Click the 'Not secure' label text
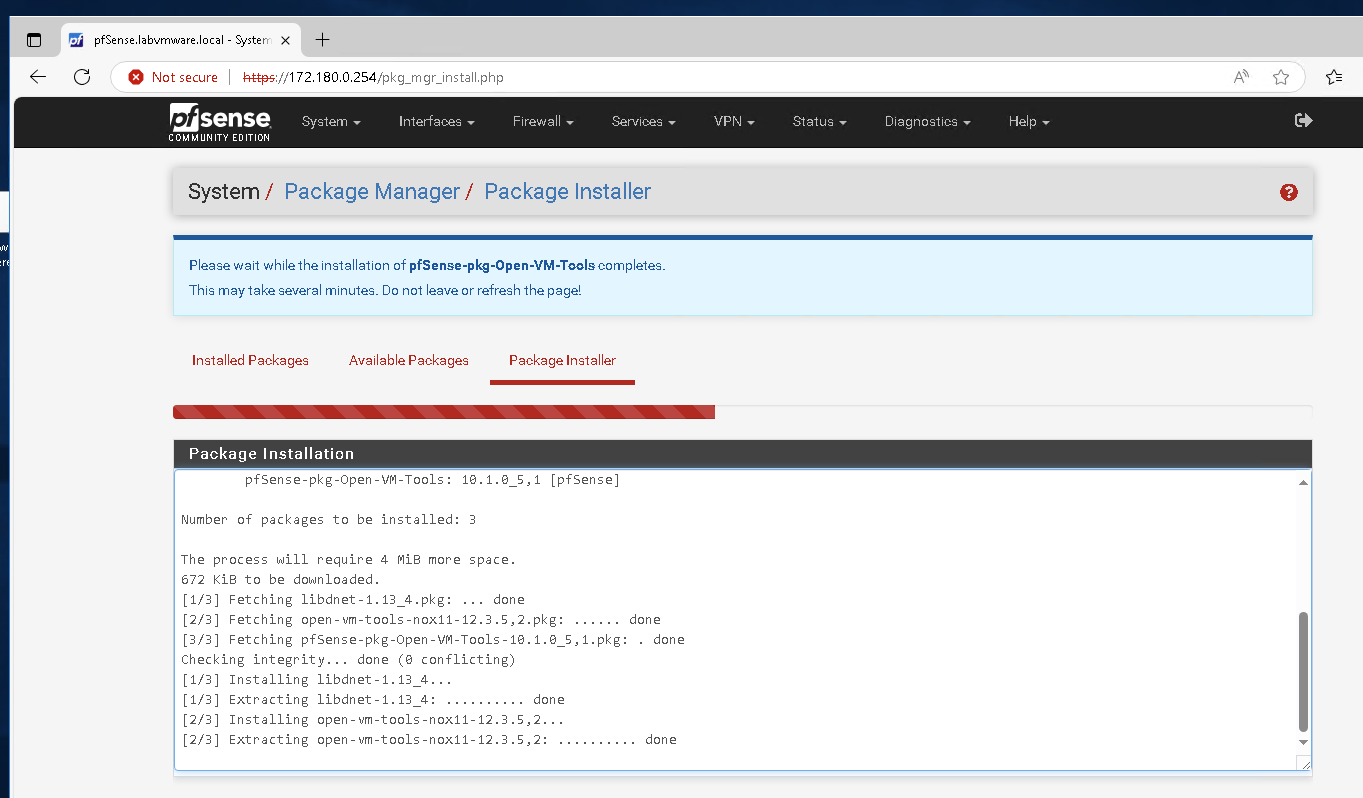The width and height of the screenshot is (1363, 798). pyautogui.click(x=185, y=77)
